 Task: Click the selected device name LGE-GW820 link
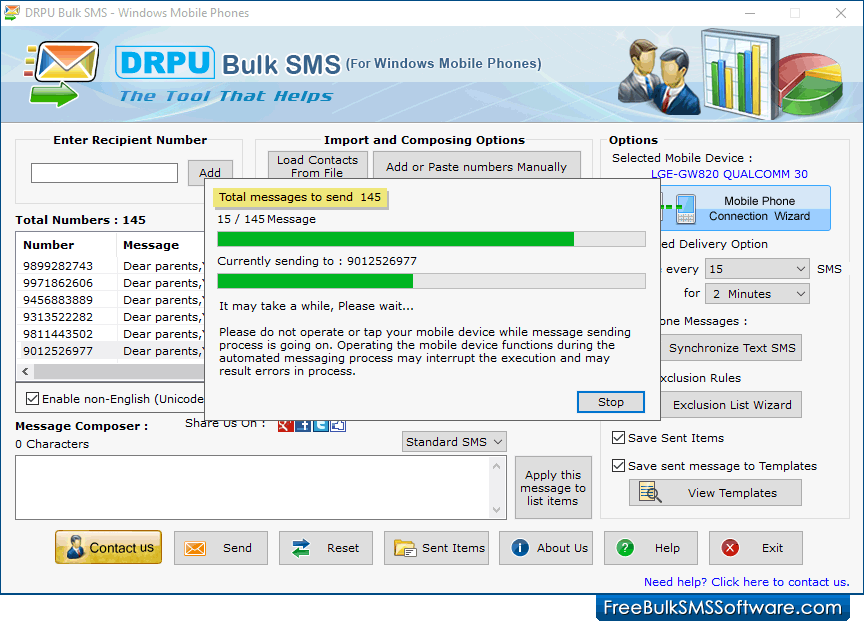tap(729, 174)
